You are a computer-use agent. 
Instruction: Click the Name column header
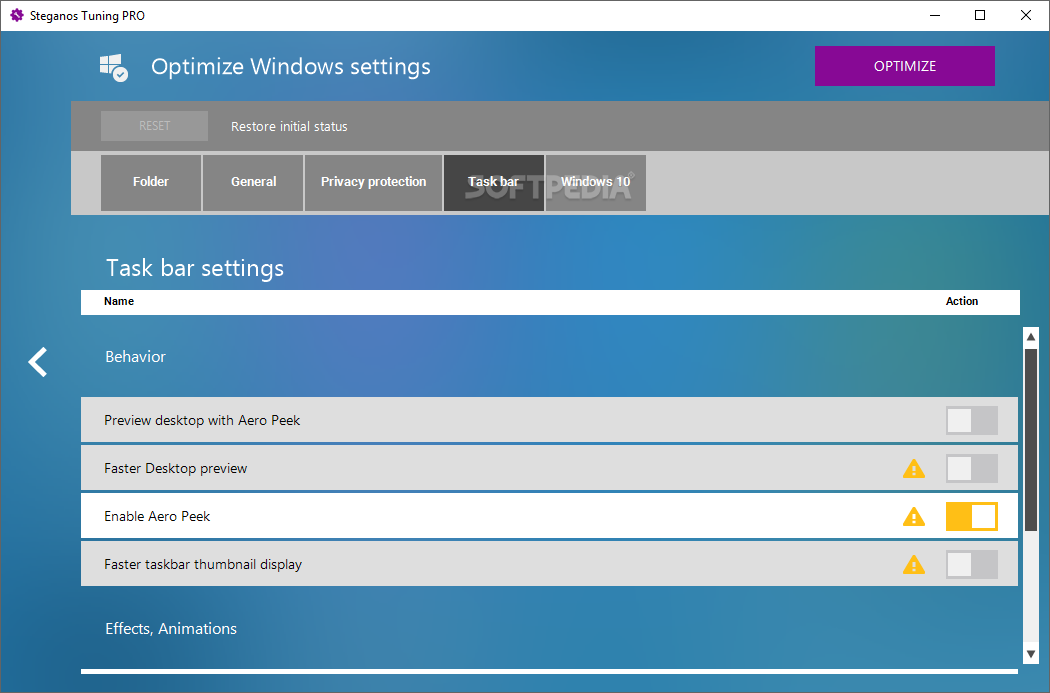pos(119,301)
